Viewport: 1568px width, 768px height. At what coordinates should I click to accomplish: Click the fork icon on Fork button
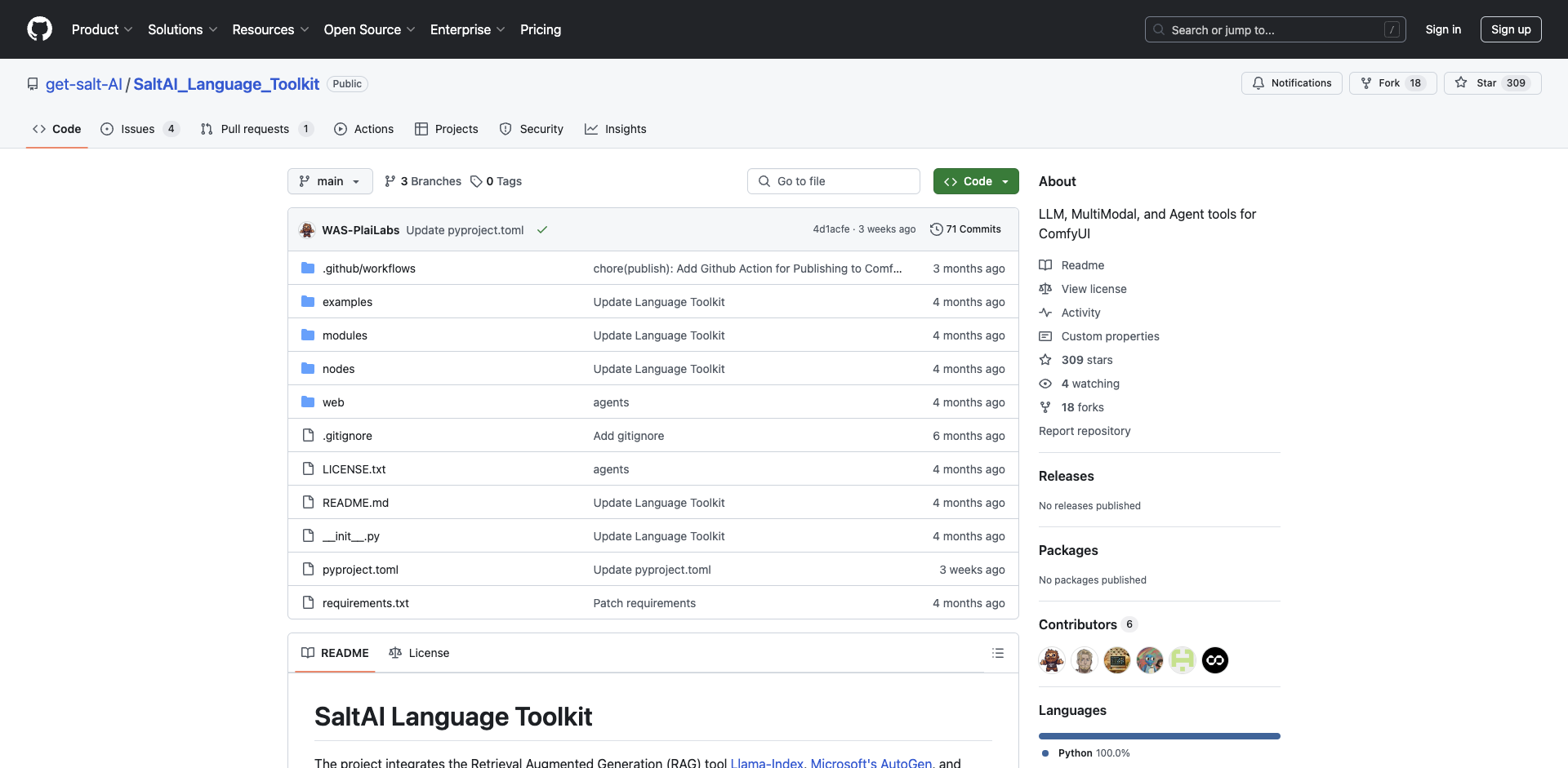coord(1366,83)
